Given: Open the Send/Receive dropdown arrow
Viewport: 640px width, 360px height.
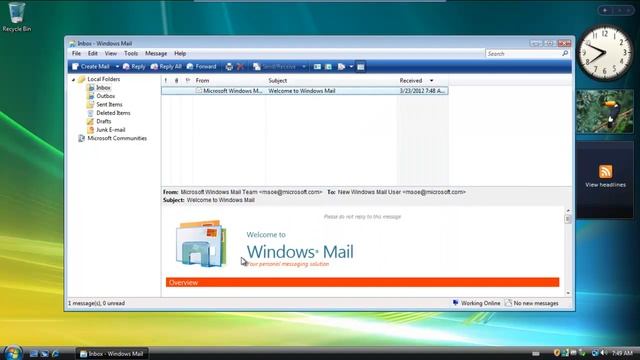Looking at the screenshot, I should point(304,67).
